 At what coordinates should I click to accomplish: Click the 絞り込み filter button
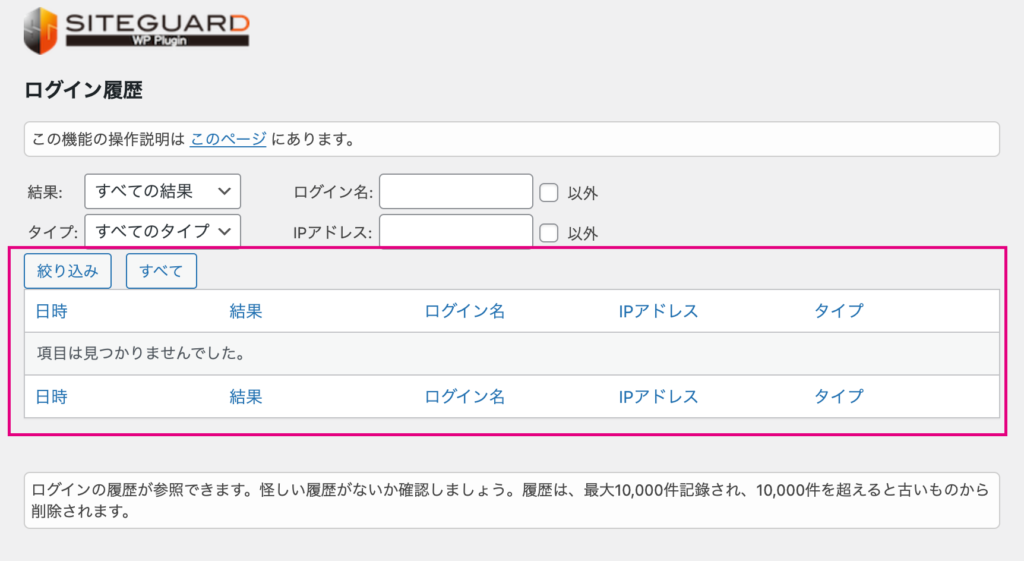point(68,271)
